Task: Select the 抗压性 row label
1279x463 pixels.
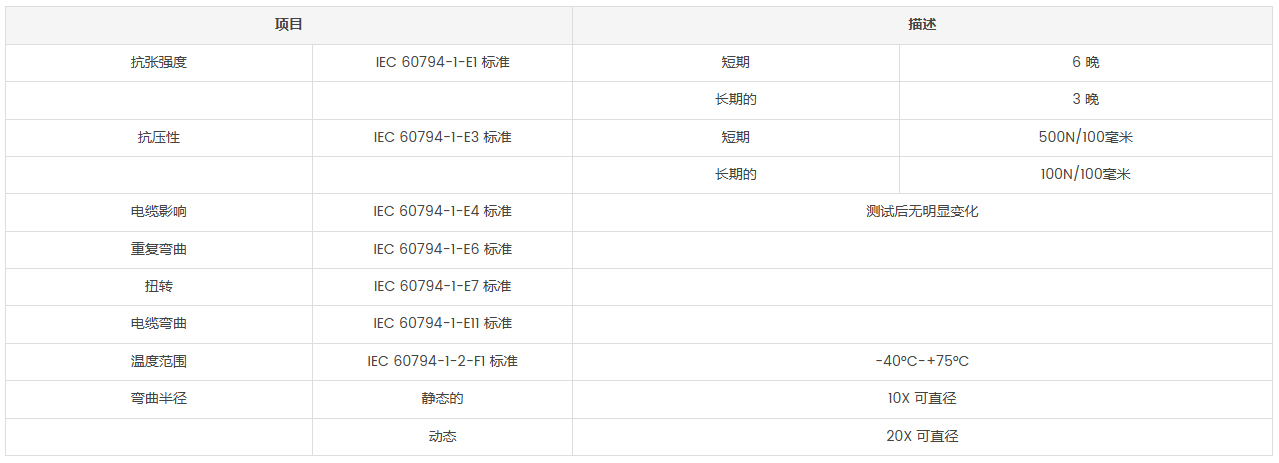Action: click(x=158, y=137)
